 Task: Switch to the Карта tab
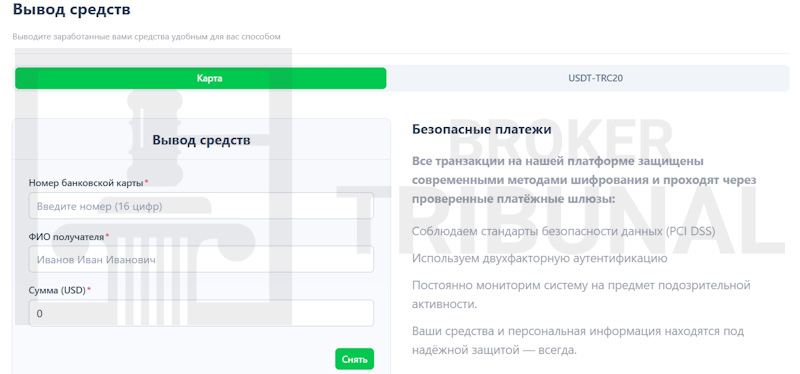201,79
